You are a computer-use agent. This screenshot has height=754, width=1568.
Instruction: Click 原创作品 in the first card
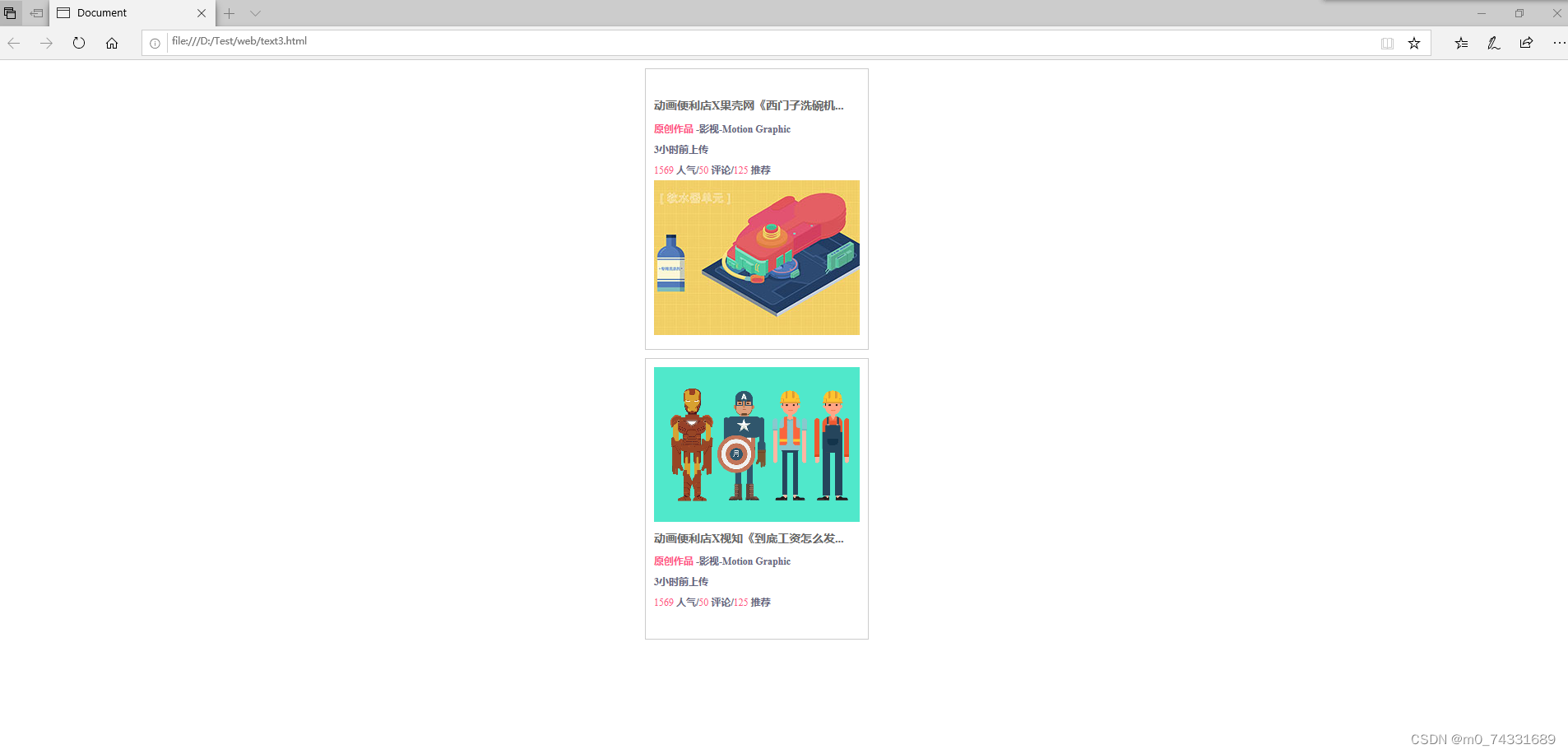674,129
